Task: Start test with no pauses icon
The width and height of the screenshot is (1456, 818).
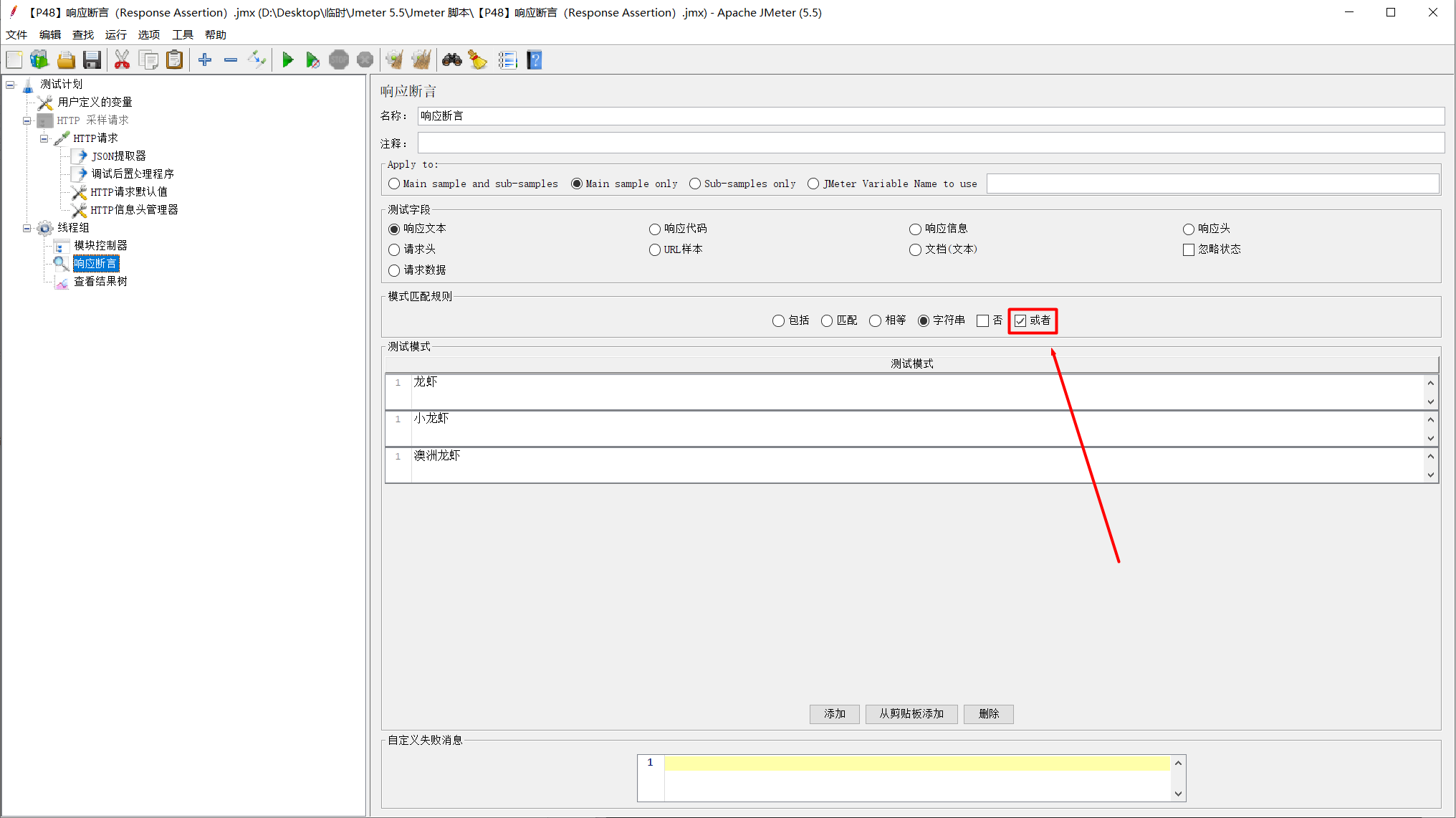Action: (x=312, y=60)
